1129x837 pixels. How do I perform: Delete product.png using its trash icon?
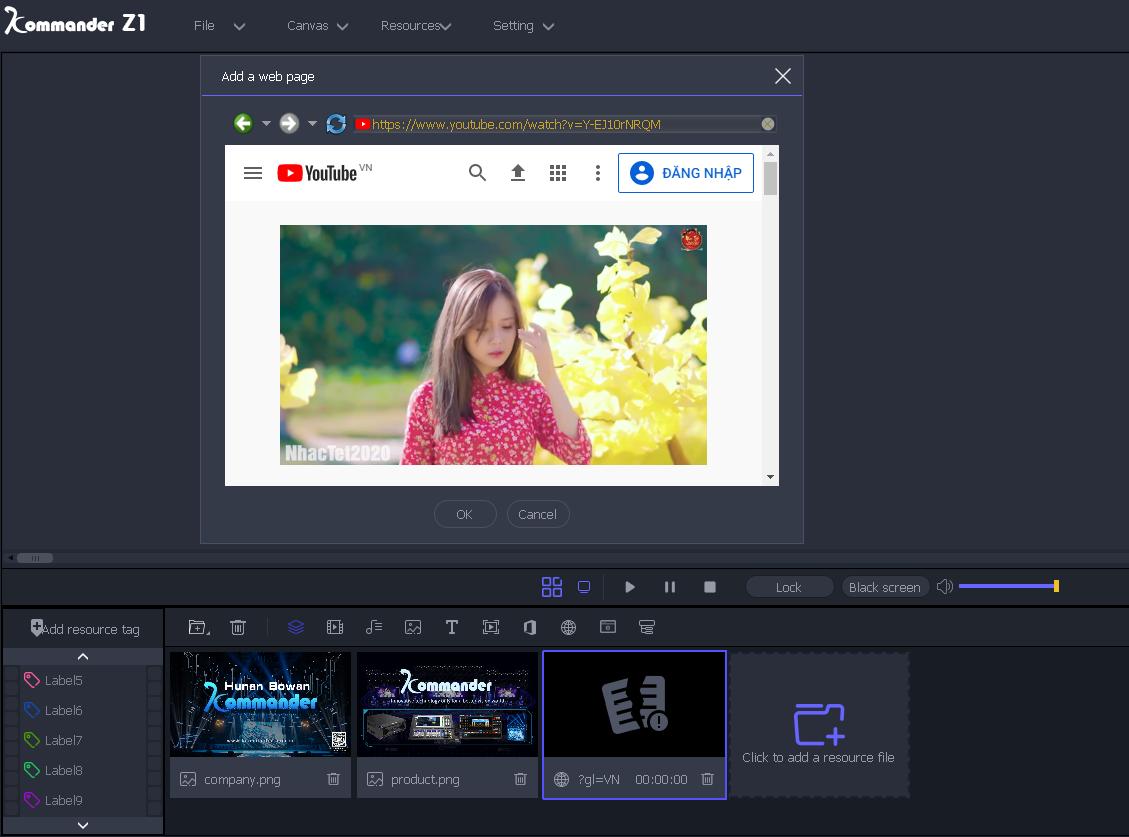[520, 779]
